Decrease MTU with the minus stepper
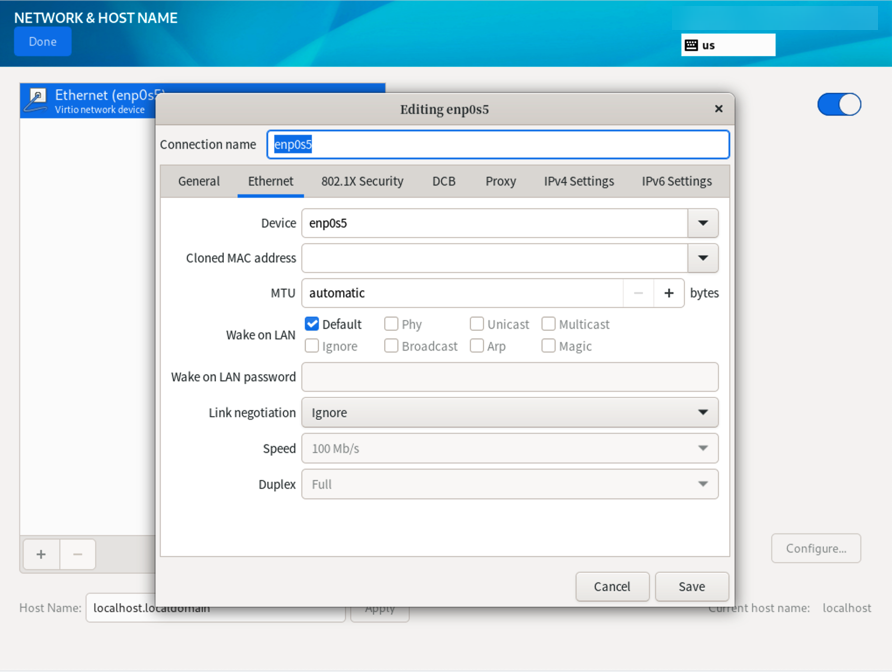892x672 pixels. point(638,293)
